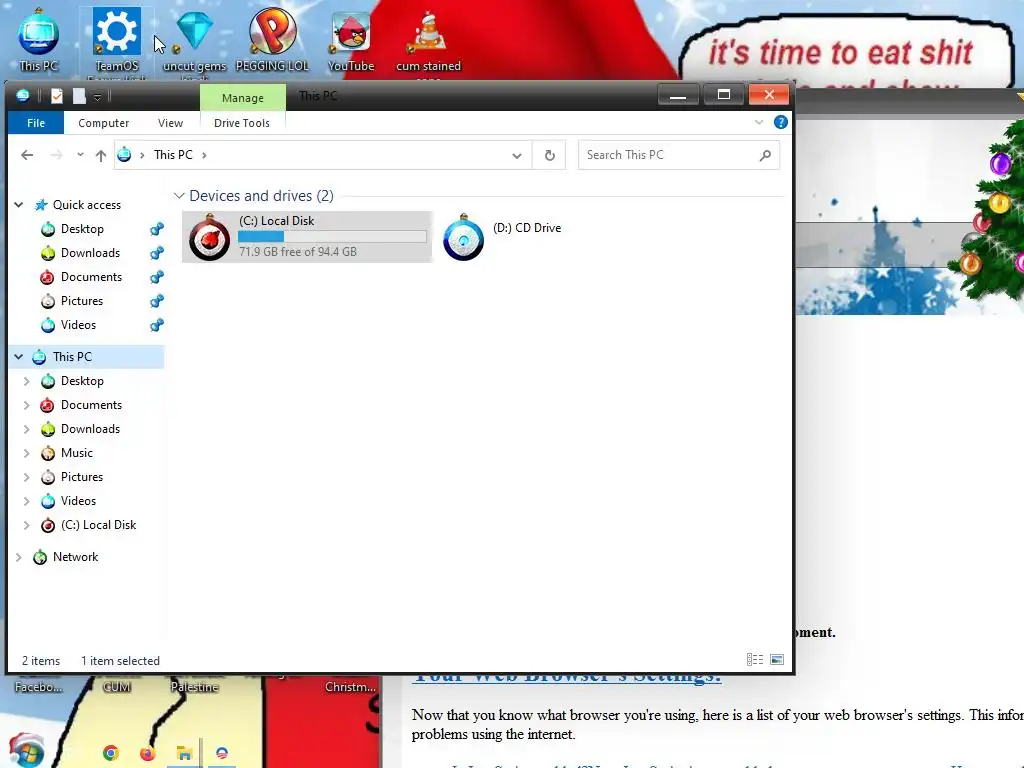Select (C:) Local Disk in navigation tree
Screen dimensions: 1024x768
pos(98,524)
